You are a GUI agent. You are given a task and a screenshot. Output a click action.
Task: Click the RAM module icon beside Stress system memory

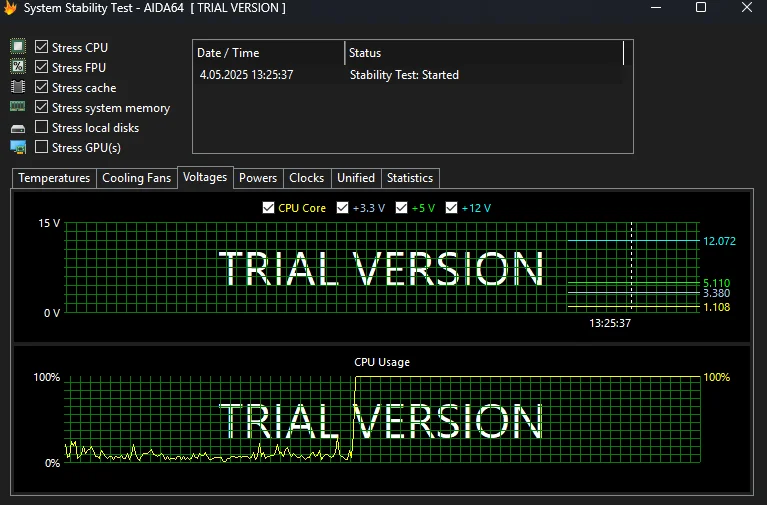point(18,106)
